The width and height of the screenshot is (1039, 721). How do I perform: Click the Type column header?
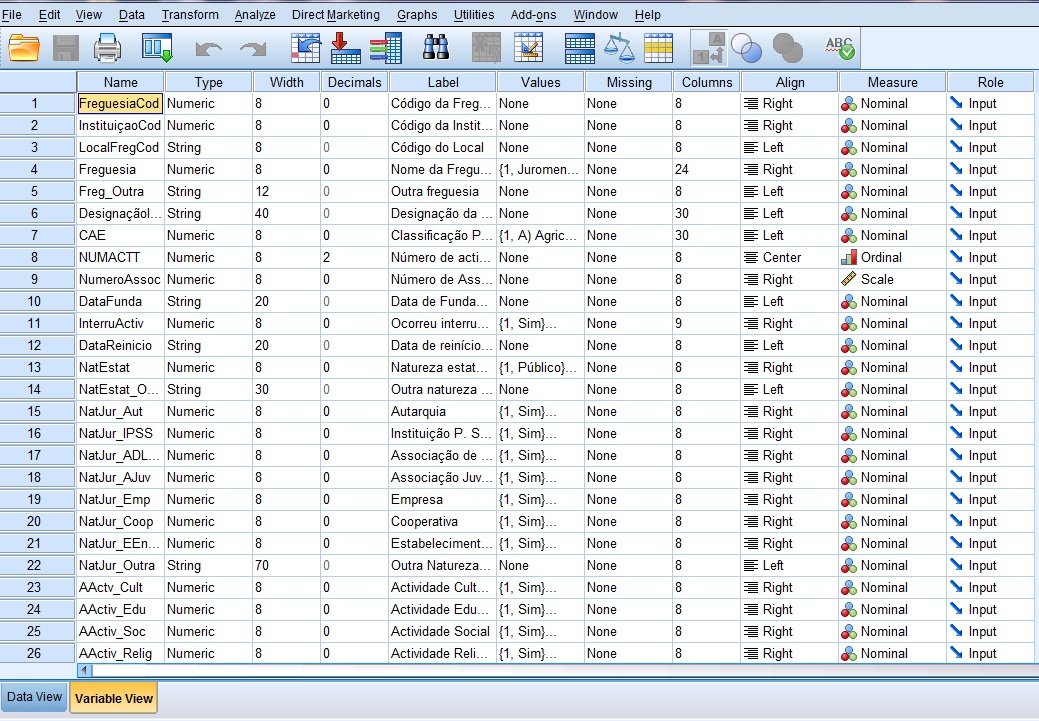coord(208,82)
